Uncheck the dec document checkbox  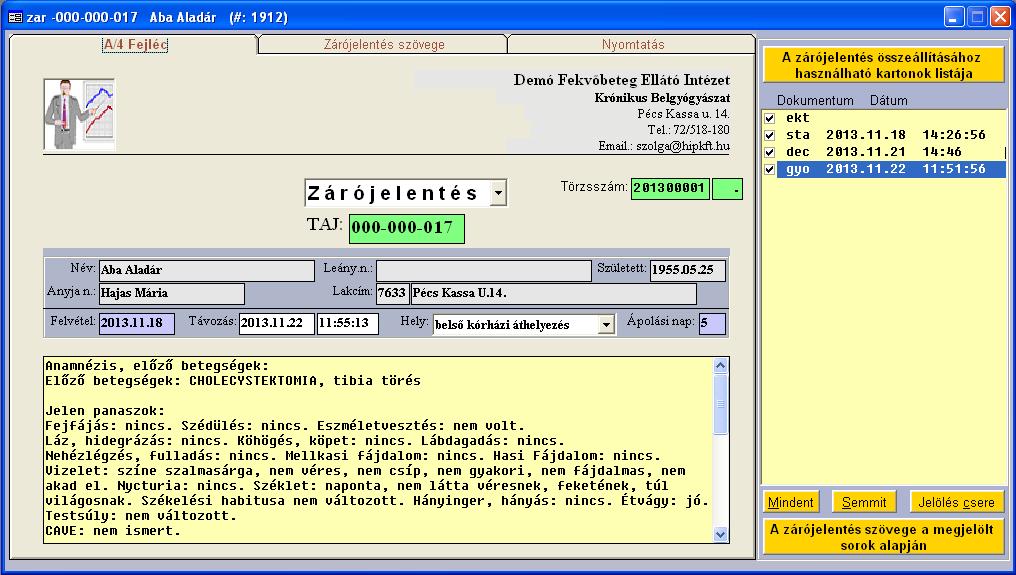click(769, 152)
